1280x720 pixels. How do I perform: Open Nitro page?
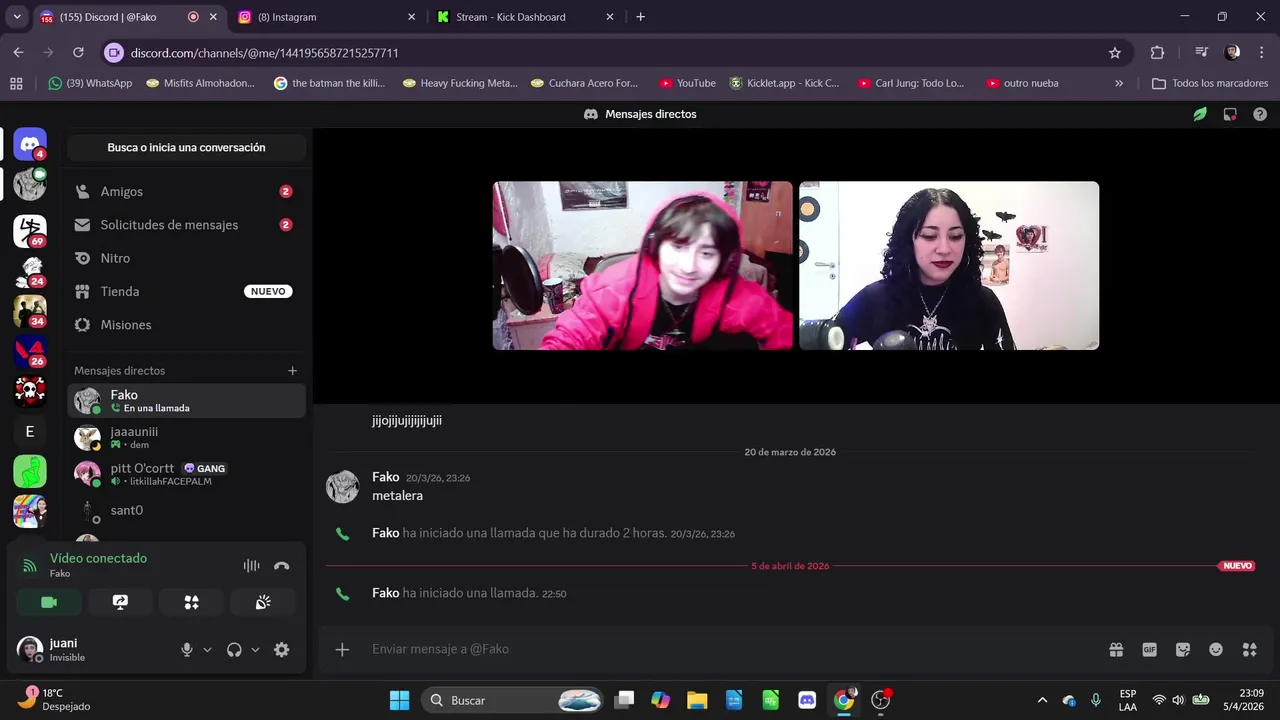point(186,258)
